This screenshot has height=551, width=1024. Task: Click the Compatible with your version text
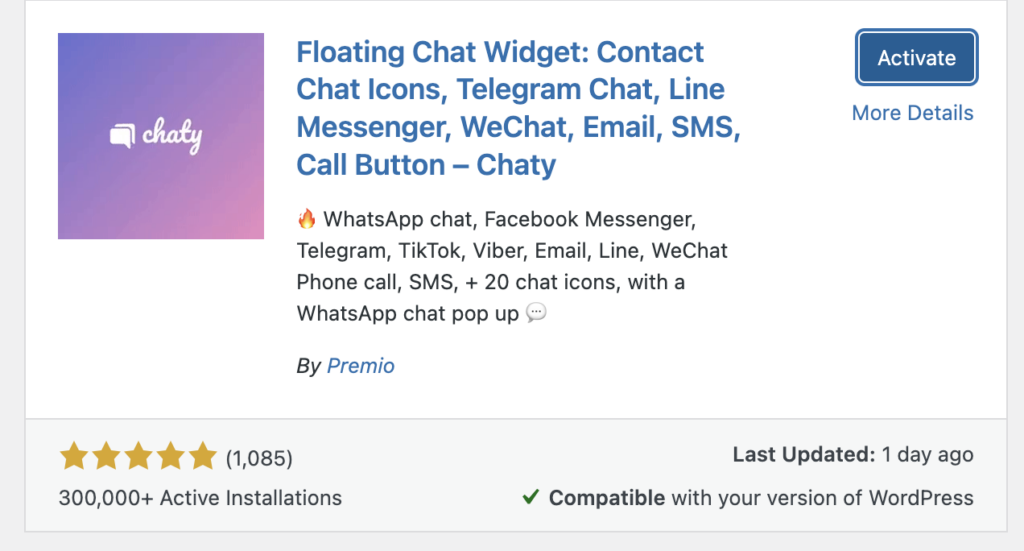pyautogui.click(x=761, y=498)
